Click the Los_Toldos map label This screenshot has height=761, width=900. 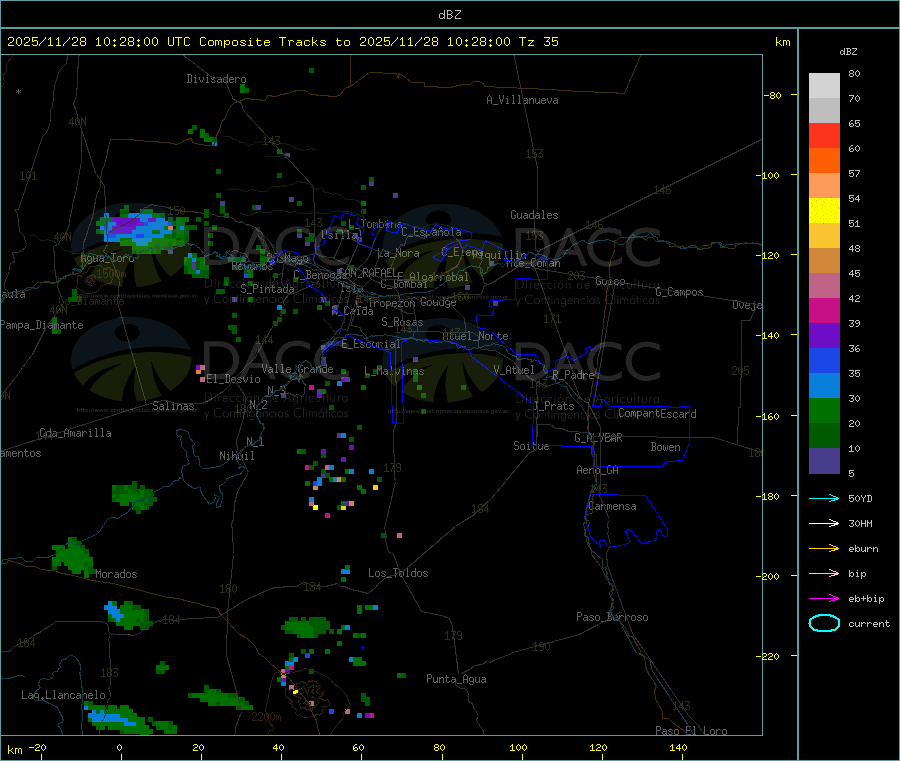(x=398, y=573)
